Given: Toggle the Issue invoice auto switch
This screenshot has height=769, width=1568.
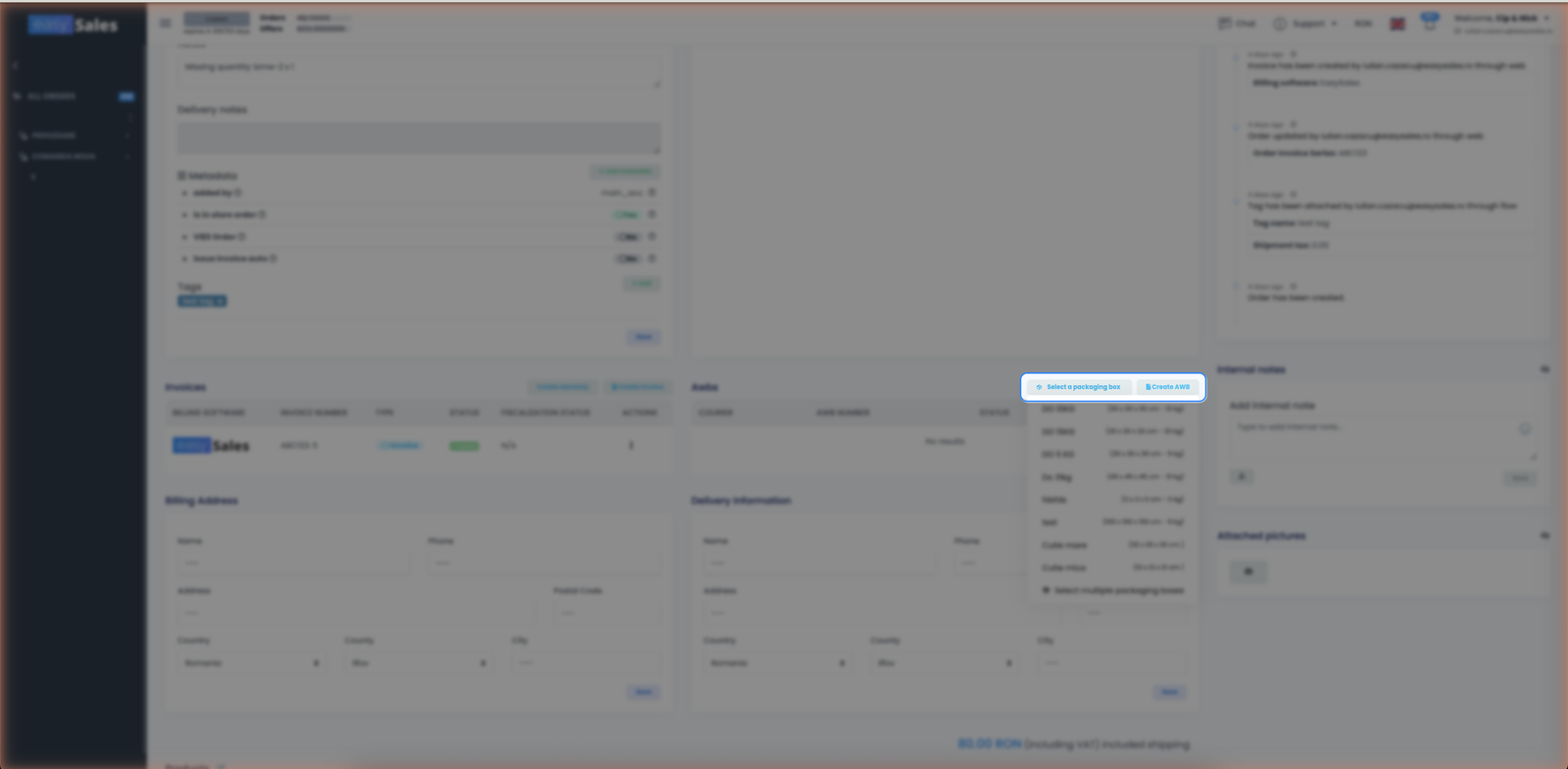Looking at the screenshot, I should click(x=627, y=259).
